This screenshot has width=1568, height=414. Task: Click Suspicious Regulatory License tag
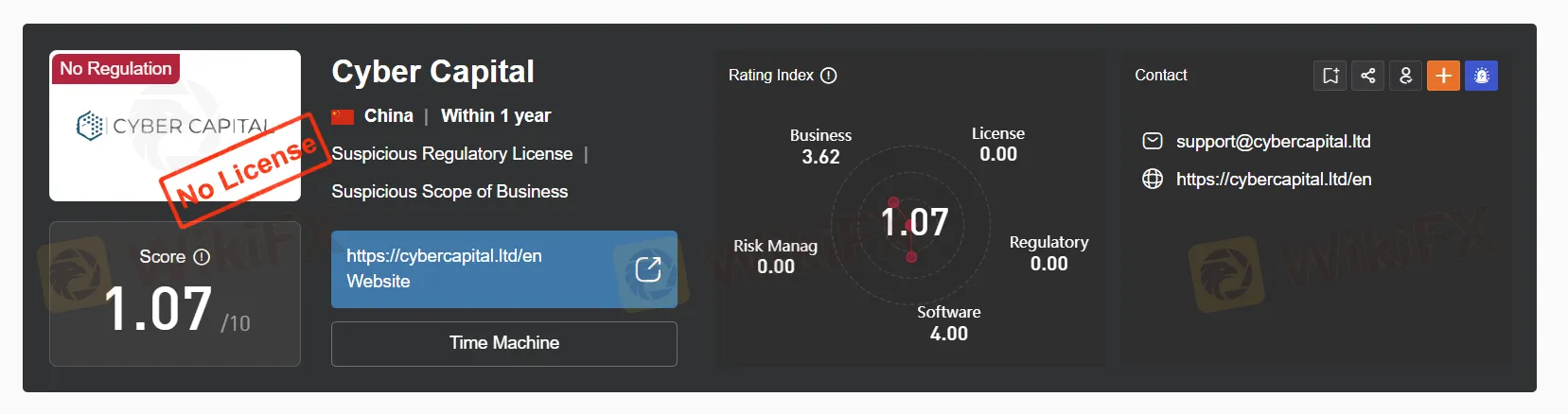click(x=452, y=154)
